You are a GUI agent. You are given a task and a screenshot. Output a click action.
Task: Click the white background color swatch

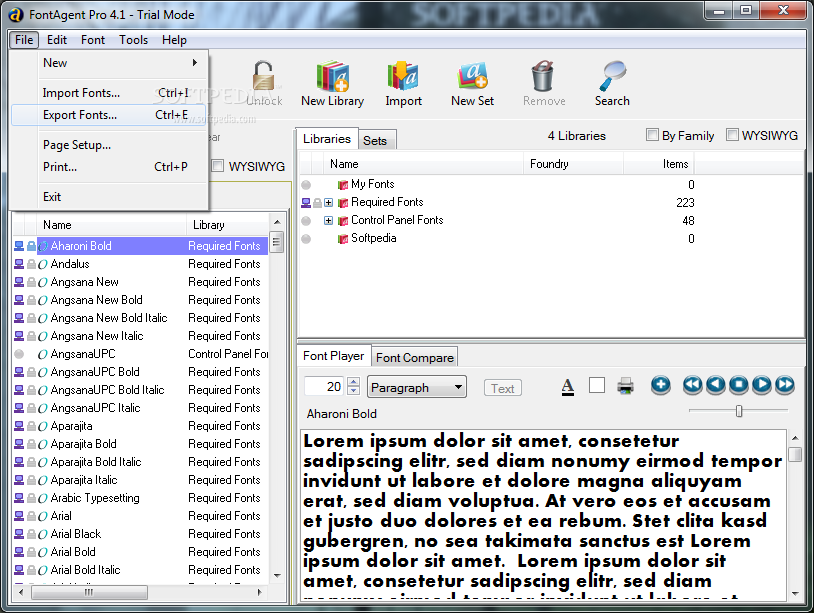click(x=597, y=386)
